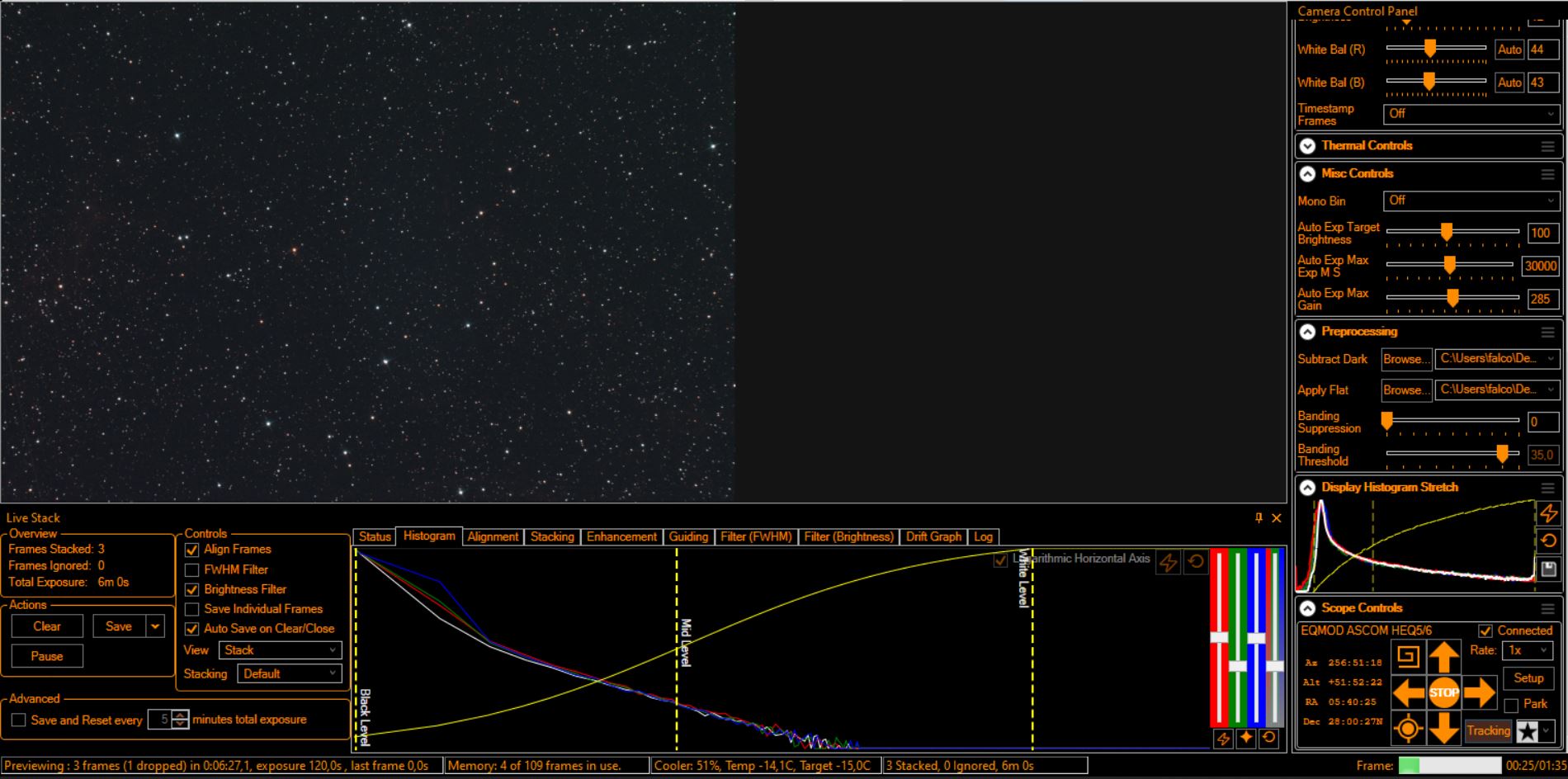Slew the mount left with the left arrow
Screen dimensions: 1568x779
(x=1408, y=692)
